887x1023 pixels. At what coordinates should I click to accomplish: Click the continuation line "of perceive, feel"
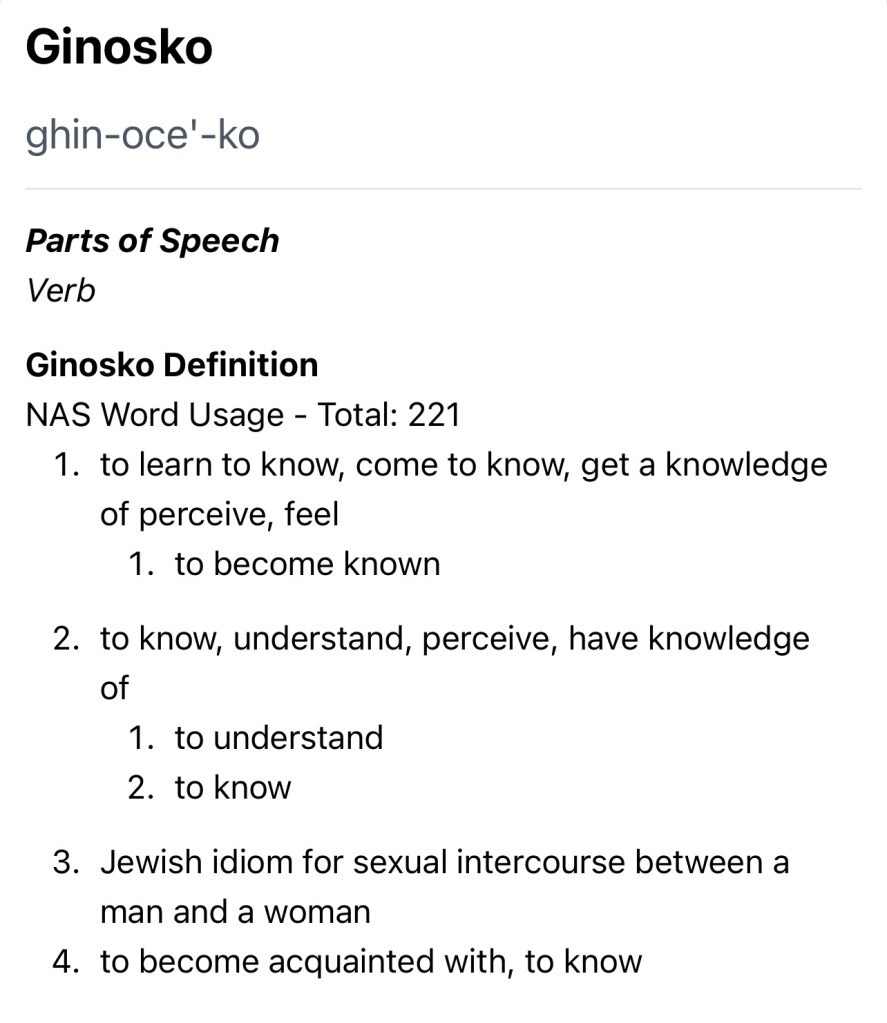219,515
